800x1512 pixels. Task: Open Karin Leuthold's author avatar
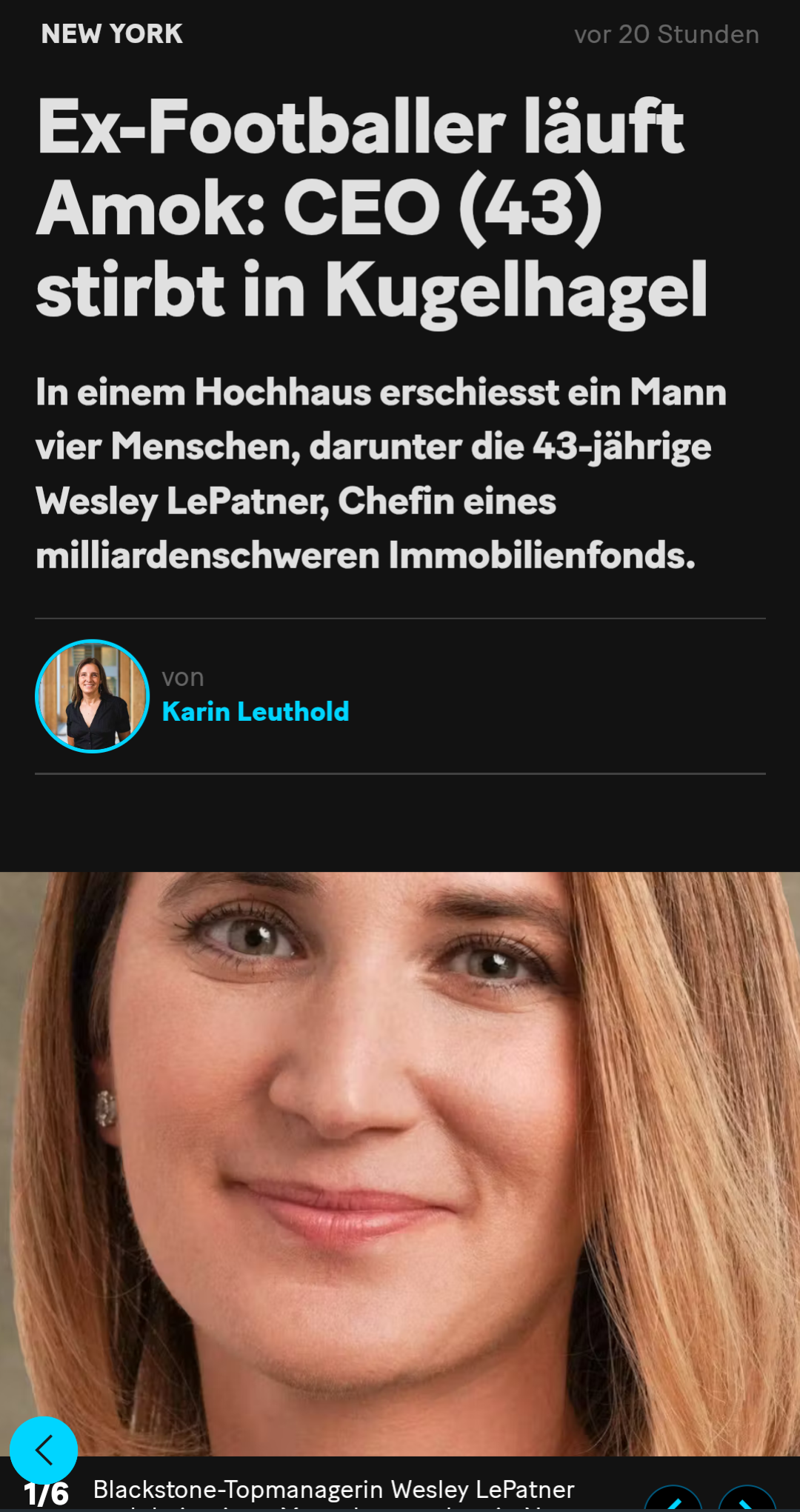(92, 696)
